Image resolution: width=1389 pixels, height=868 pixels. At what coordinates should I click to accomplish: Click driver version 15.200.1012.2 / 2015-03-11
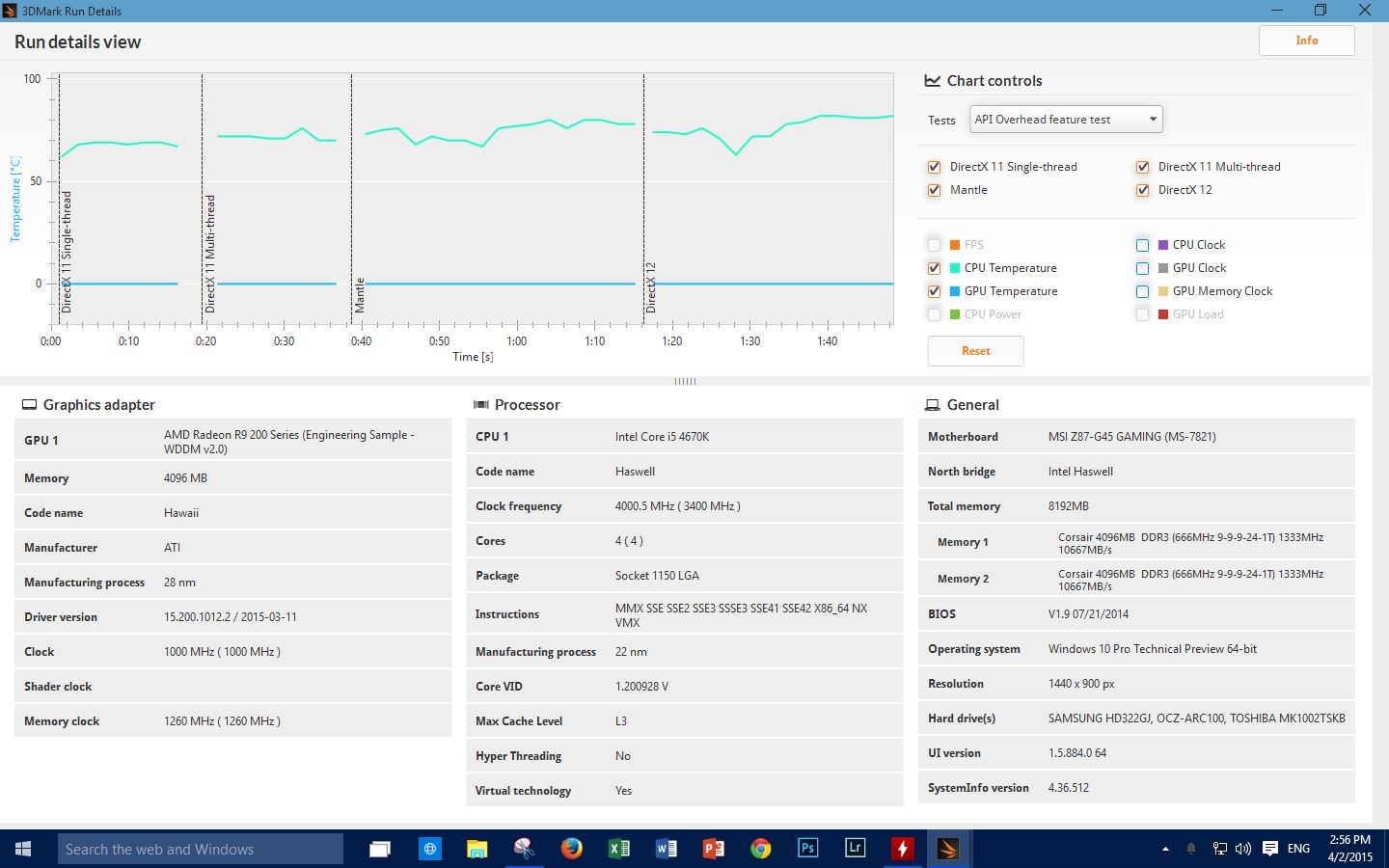pos(231,617)
